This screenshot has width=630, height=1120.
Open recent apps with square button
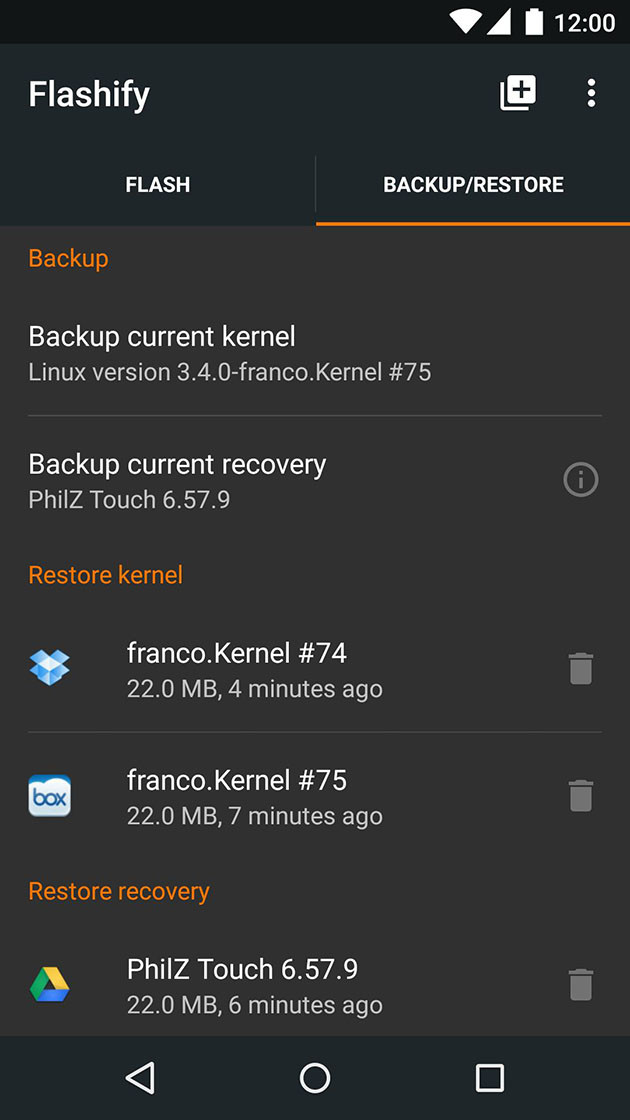[489, 1077]
